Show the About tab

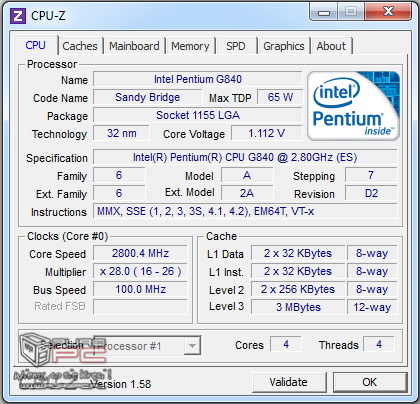331,46
